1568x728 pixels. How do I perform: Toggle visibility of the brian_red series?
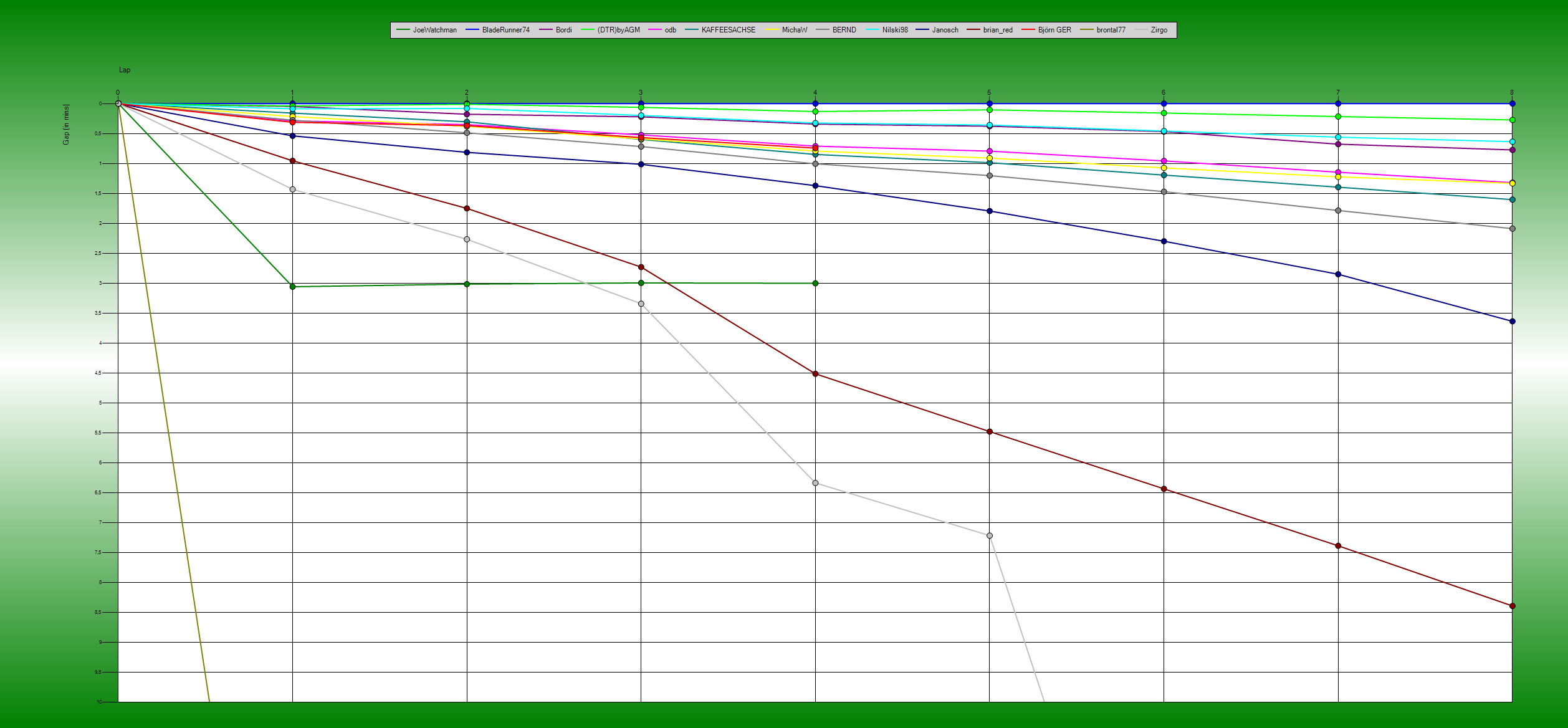point(972,29)
